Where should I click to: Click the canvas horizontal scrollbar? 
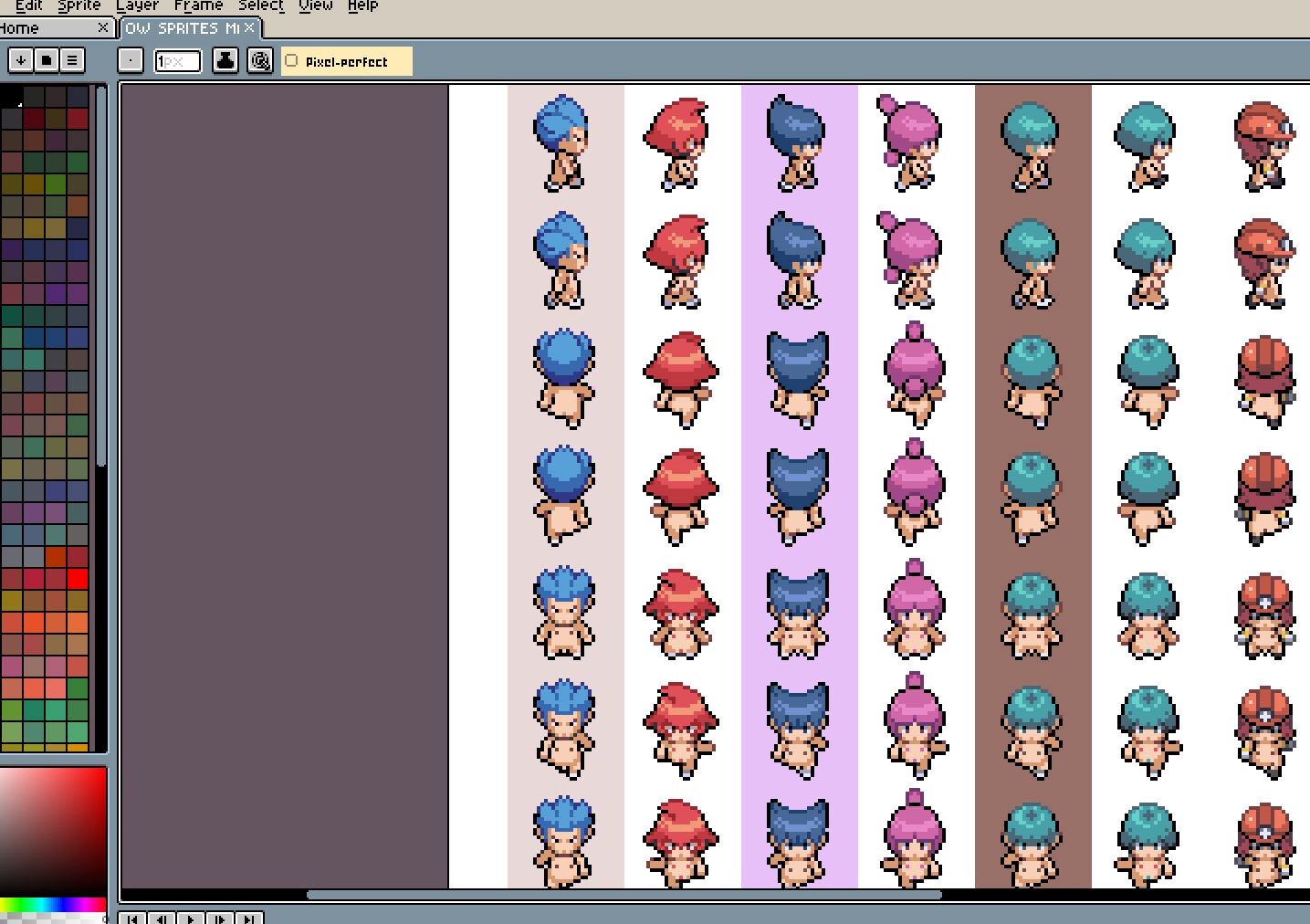coord(624,895)
